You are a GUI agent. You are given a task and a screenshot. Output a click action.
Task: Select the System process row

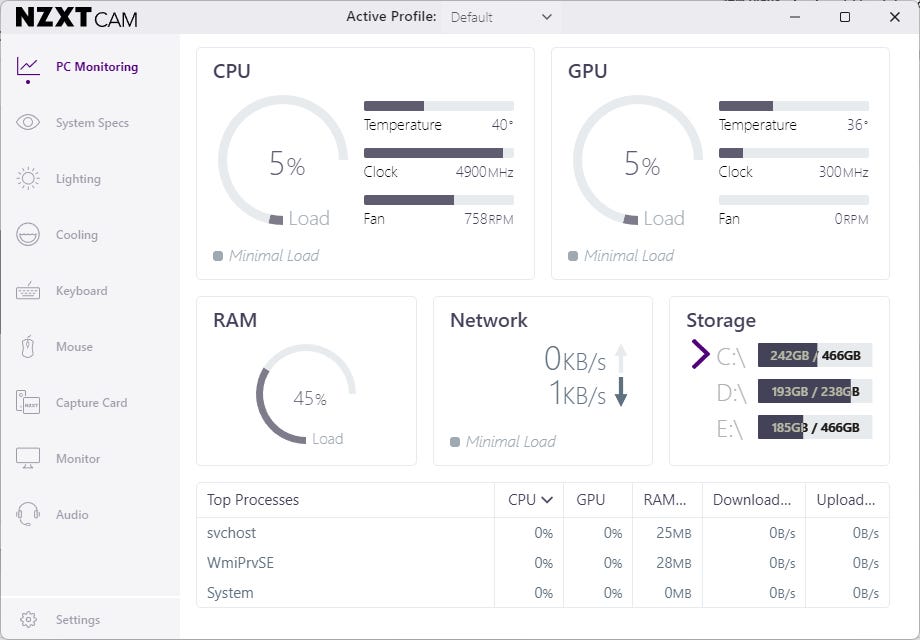coord(543,592)
